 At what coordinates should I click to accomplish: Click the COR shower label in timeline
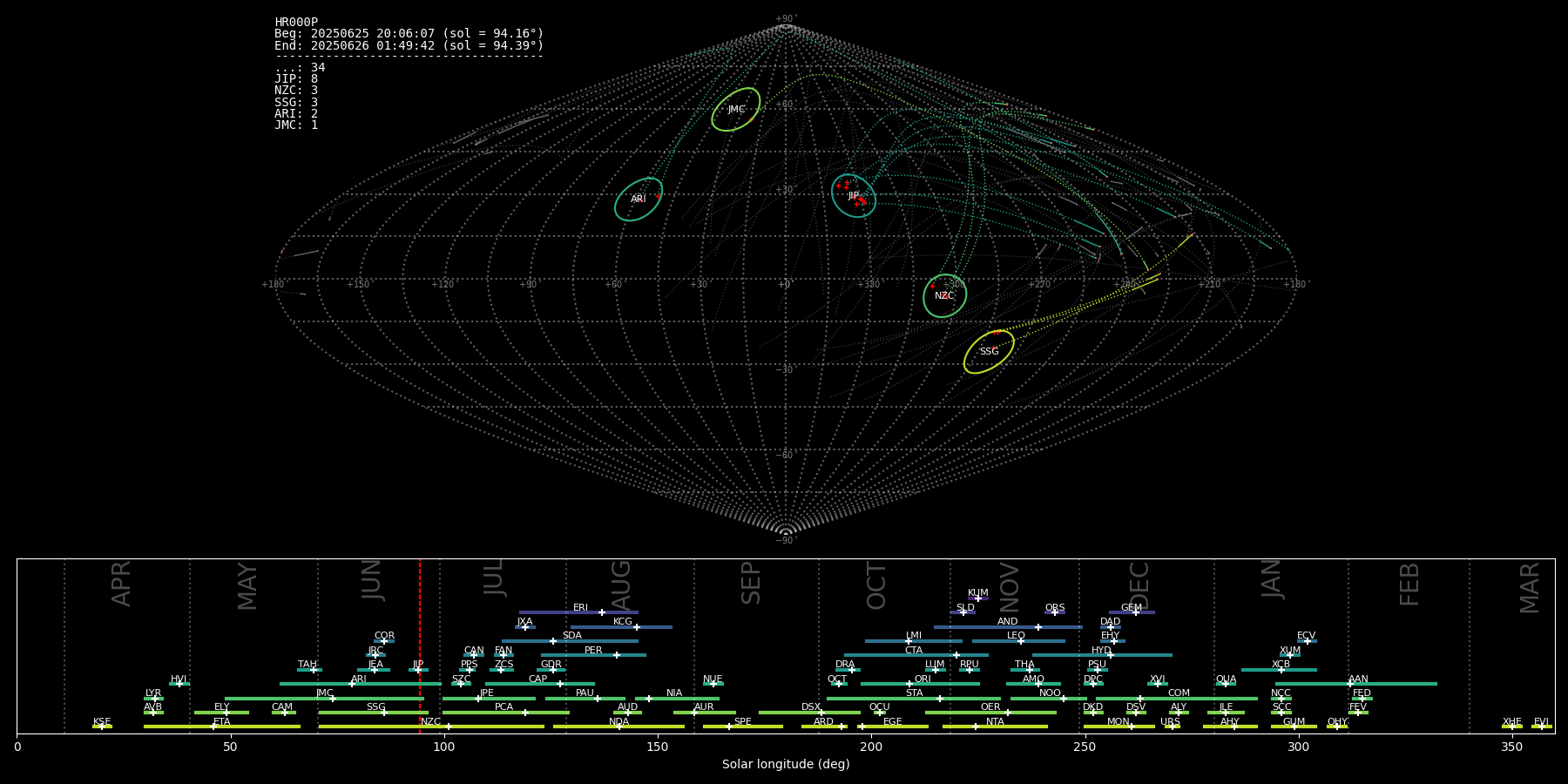point(384,636)
